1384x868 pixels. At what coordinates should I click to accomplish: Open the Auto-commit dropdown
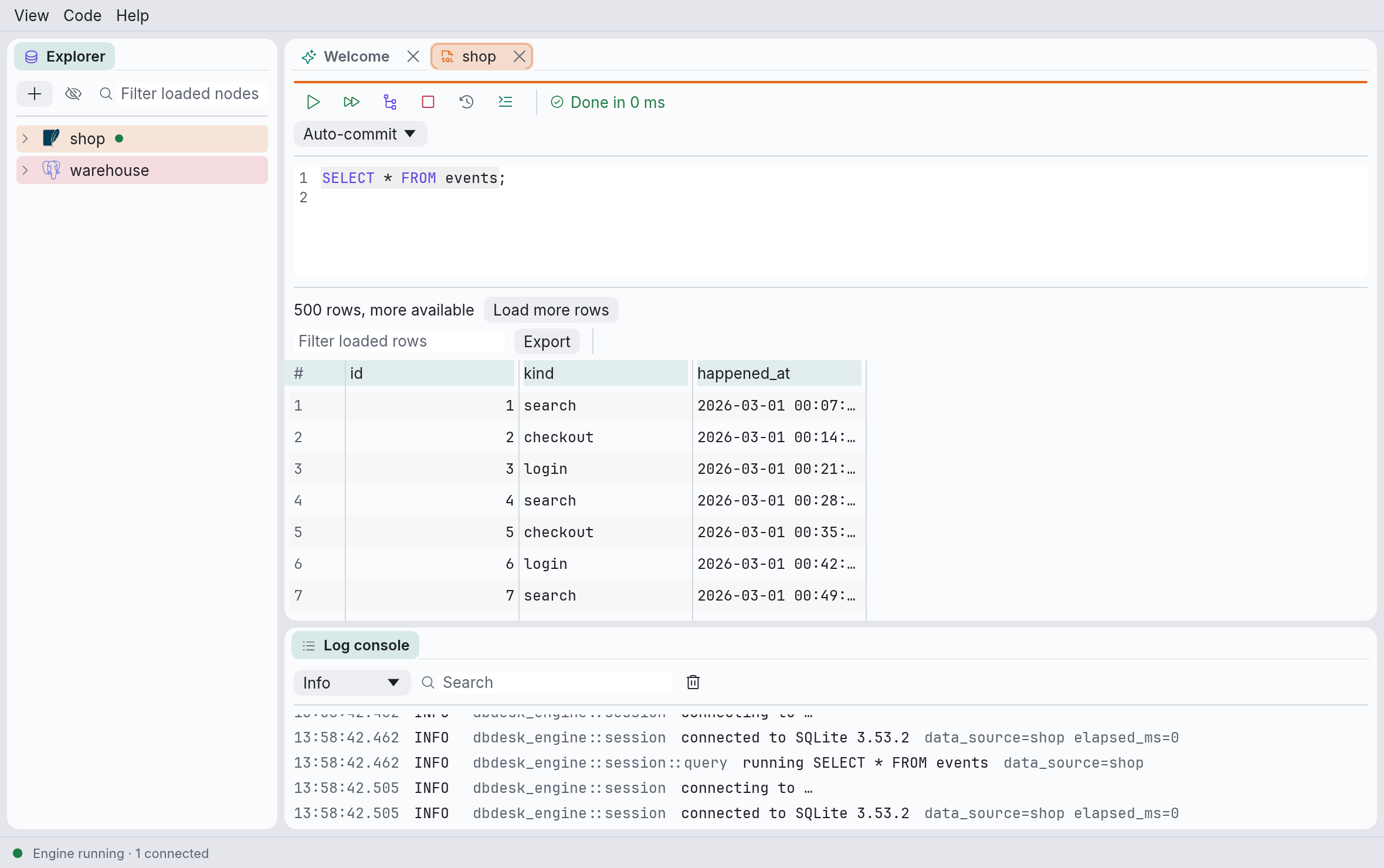point(360,134)
